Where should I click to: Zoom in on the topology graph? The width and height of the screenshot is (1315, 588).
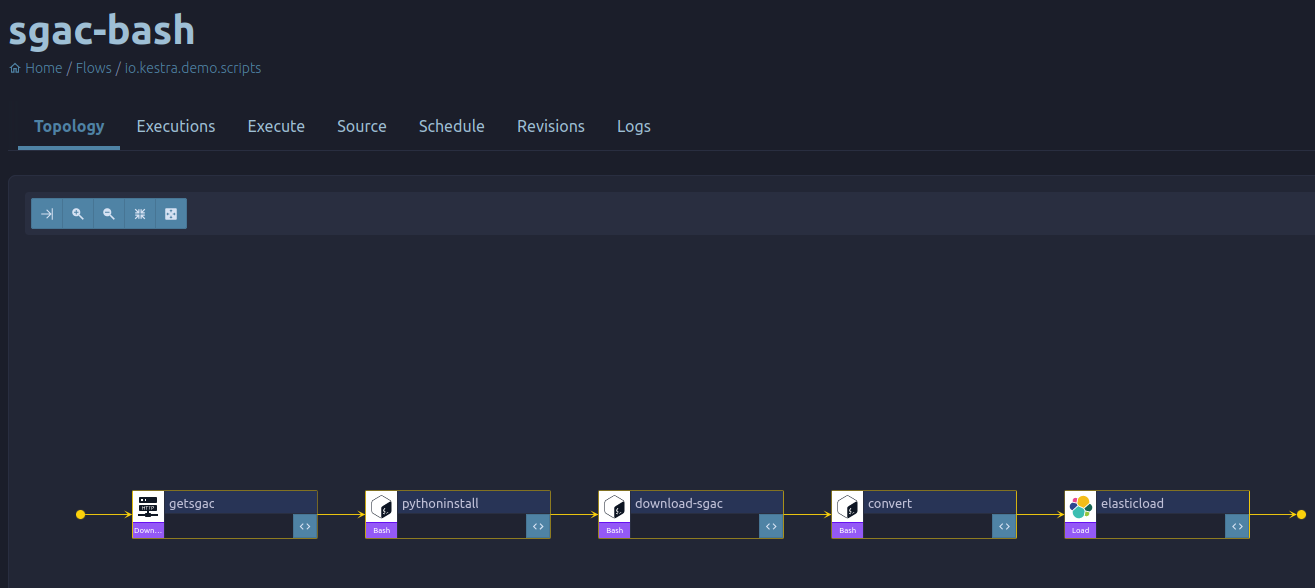(x=78, y=214)
